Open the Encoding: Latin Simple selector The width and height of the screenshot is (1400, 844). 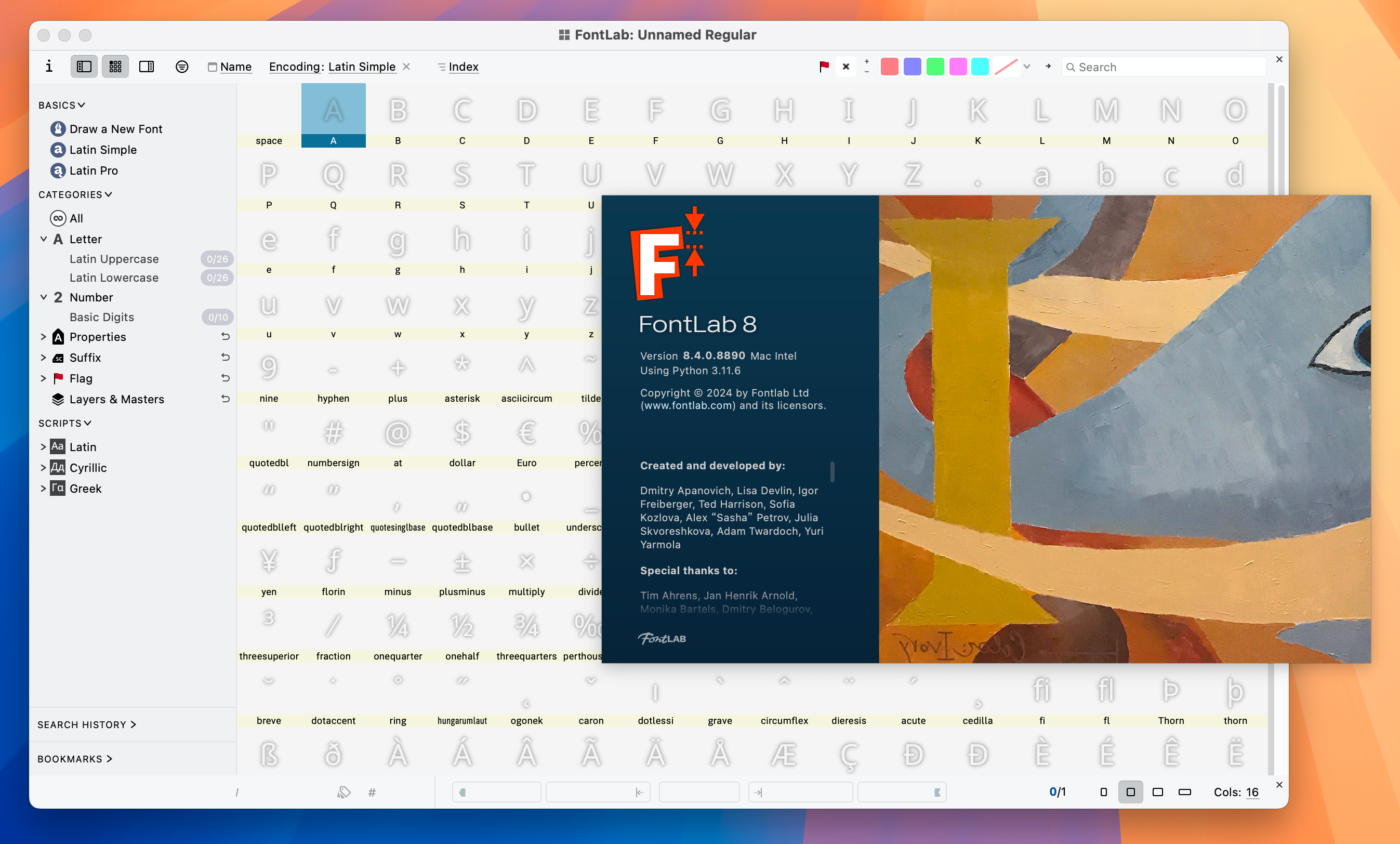(332, 67)
